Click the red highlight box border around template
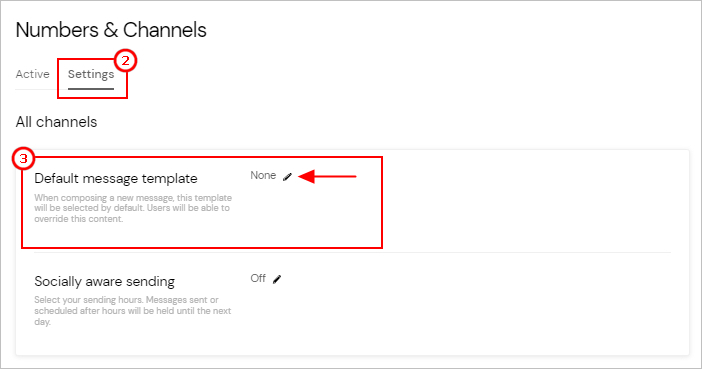Viewport: 702px width, 369px height. pos(201,247)
